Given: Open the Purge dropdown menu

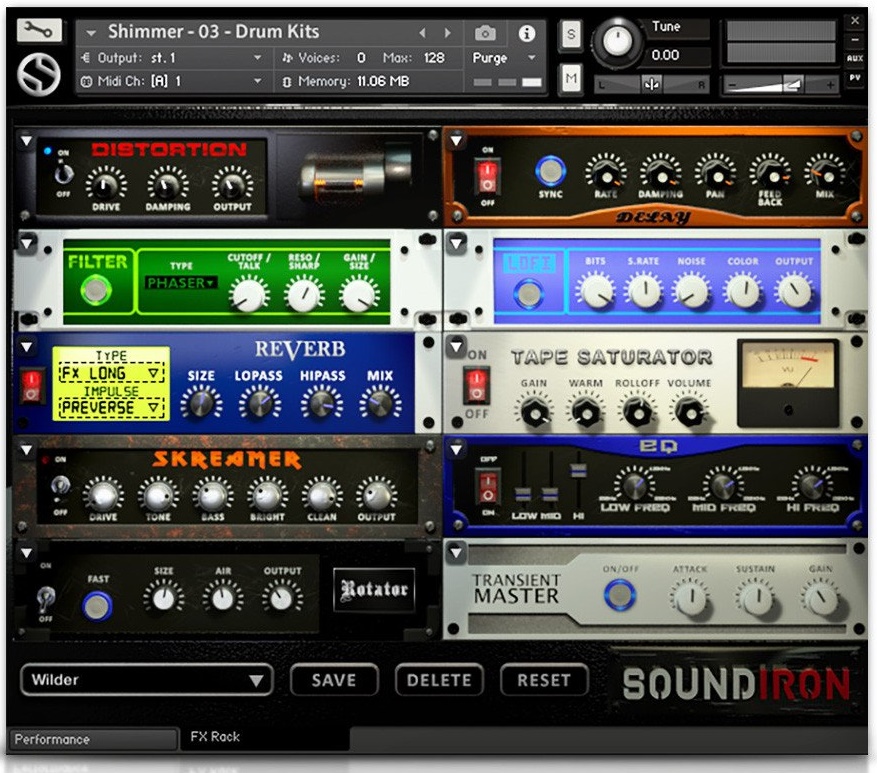Looking at the screenshot, I should [x=504, y=58].
